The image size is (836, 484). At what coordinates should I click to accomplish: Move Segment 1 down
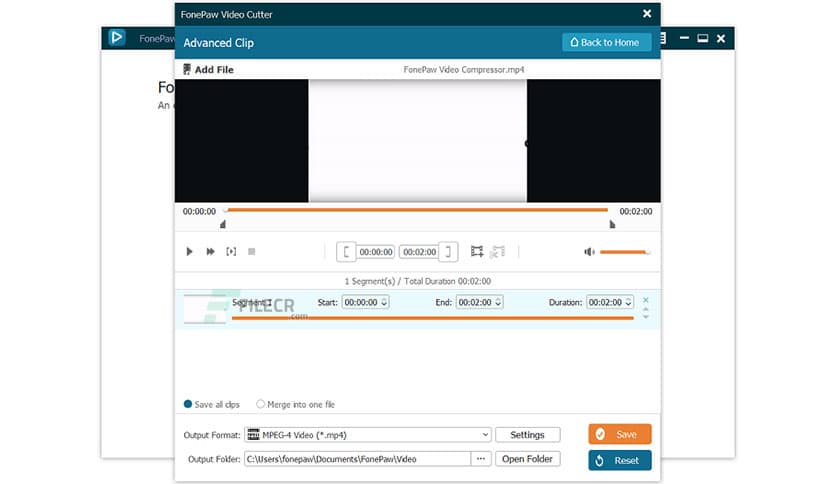point(646,317)
